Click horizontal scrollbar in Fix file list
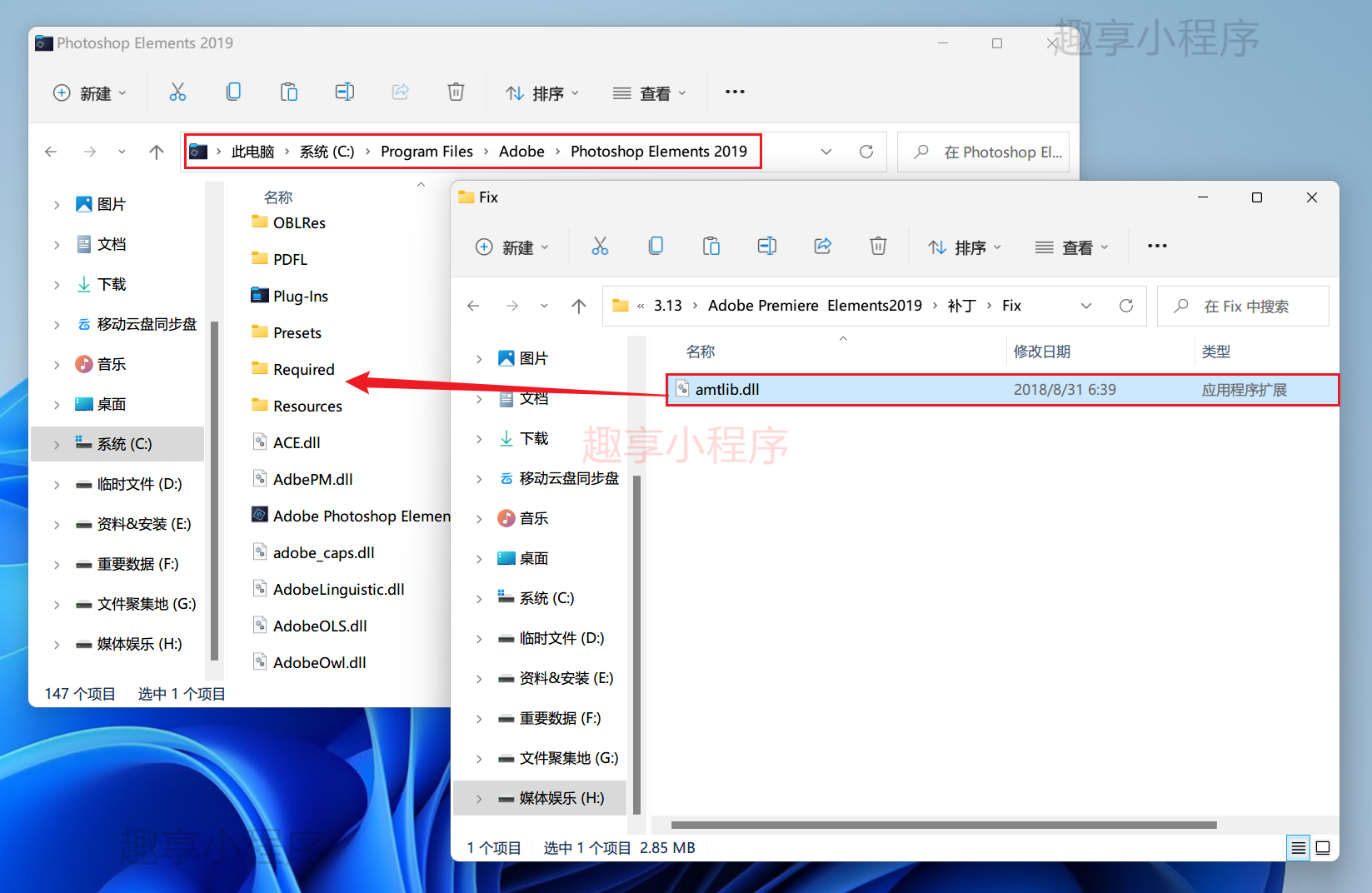The height and width of the screenshot is (893, 1372). [944, 825]
